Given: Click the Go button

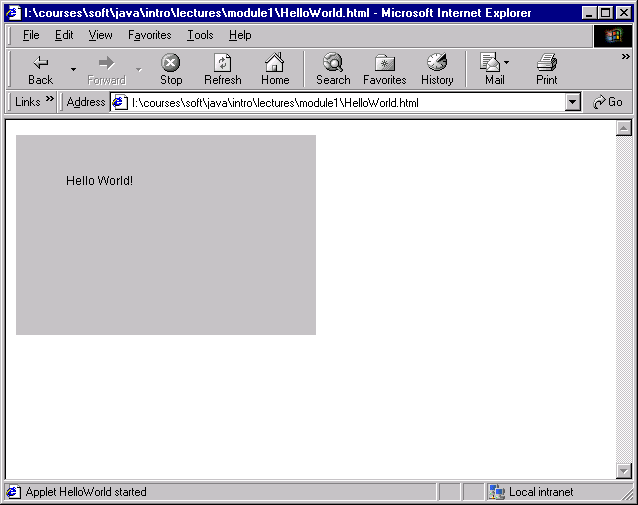Looking at the screenshot, I should tap(607, 102).
